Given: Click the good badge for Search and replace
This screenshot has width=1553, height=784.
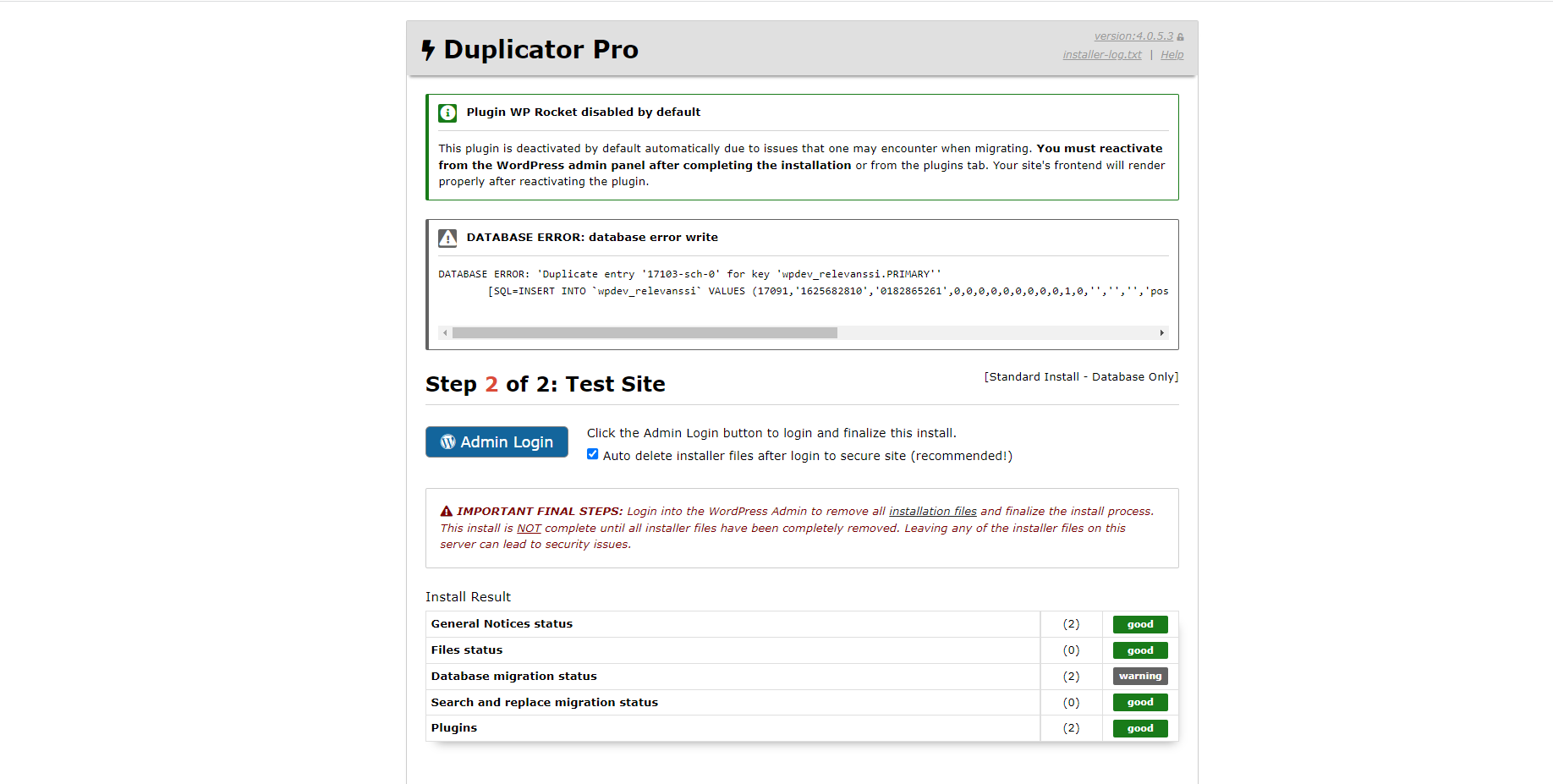Looking at the screenshot, I should [x=1140, y=703].
